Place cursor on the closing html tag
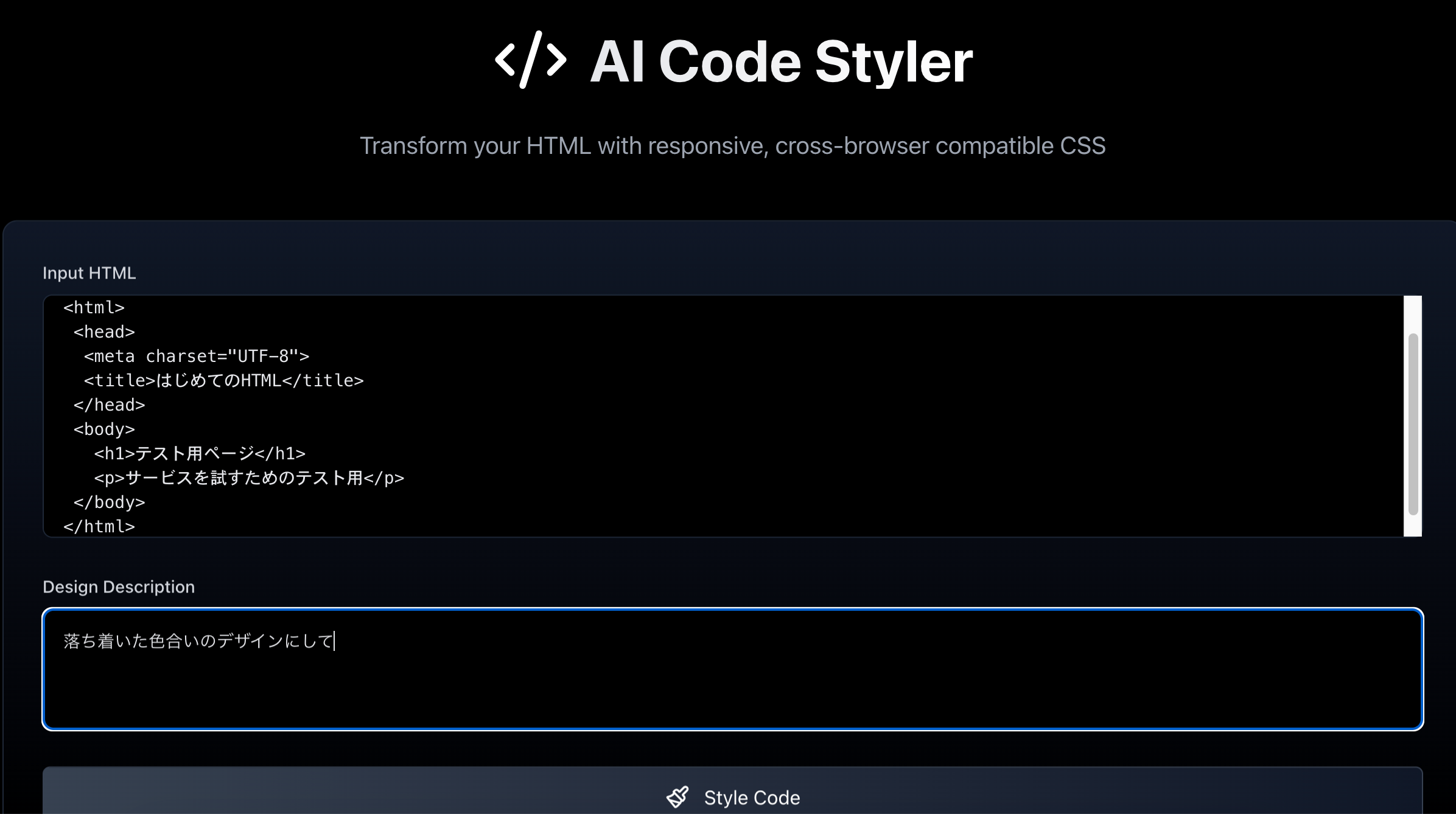This screenshot has width=1456, height=814. click(99, 527)
